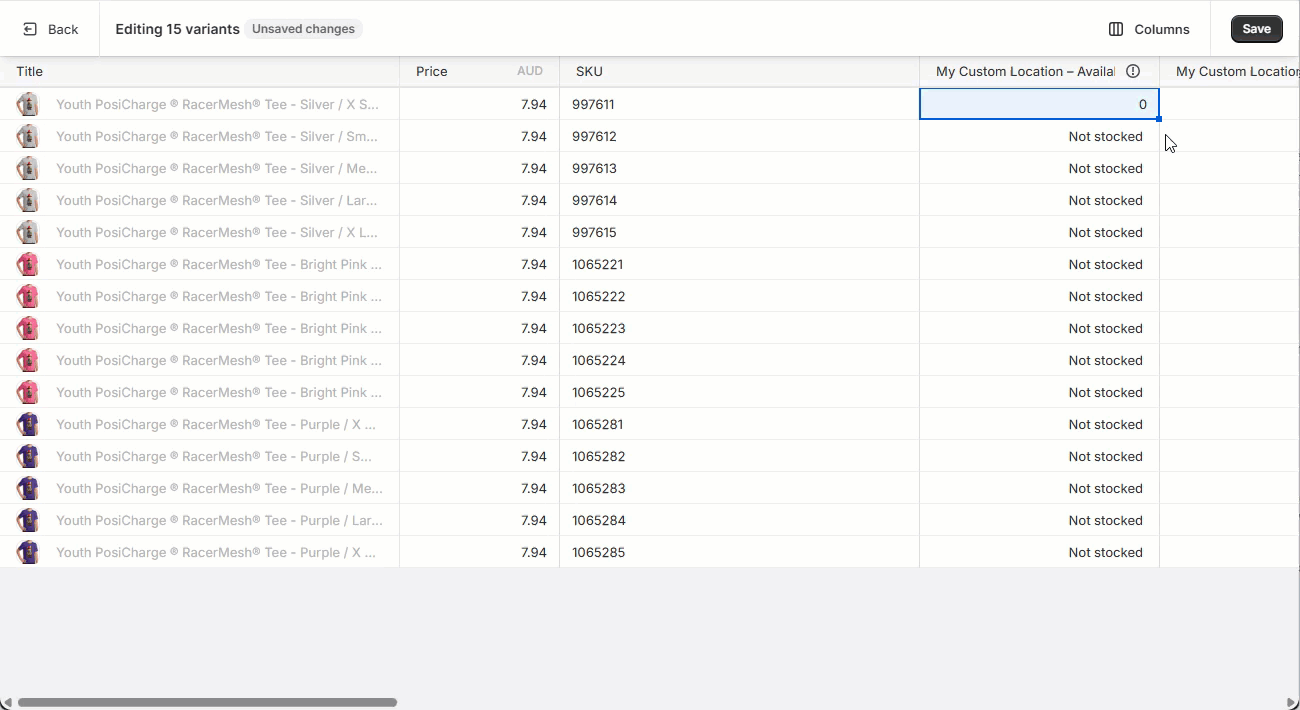This screenshot has width=1300, height=710.
Task: Click SKU cell 1065283
Action: tap(740, 488)
